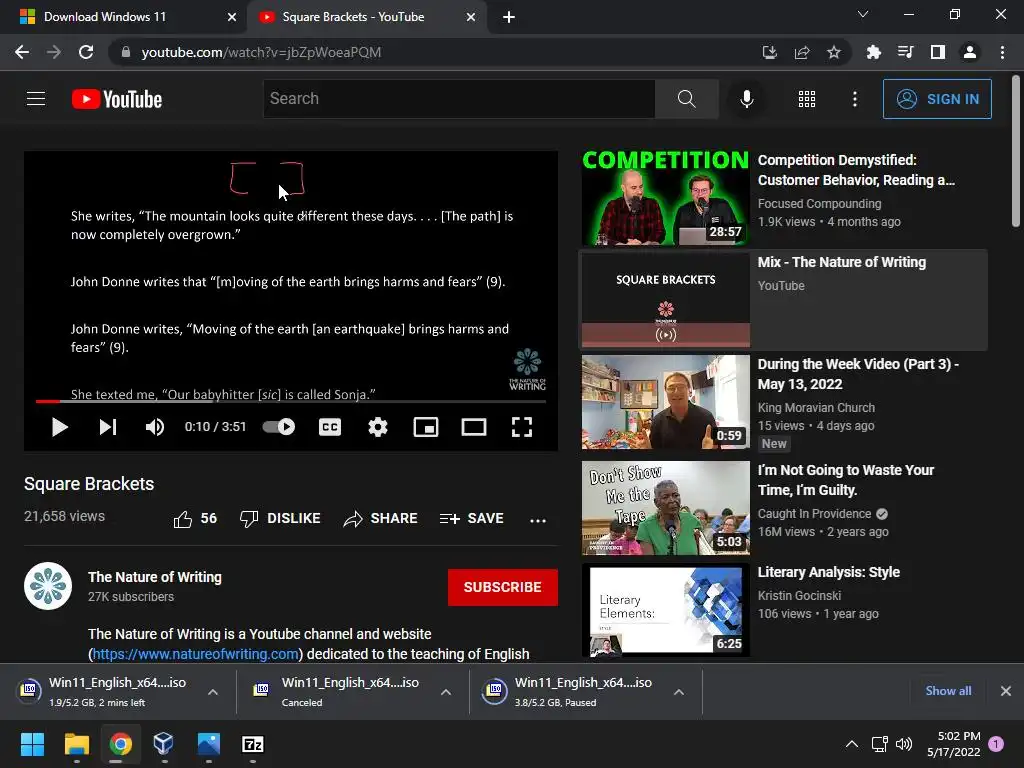Screen dimensions: 1024x768
Task: Toggle the Chrome side panel
Action: [938, 52]
